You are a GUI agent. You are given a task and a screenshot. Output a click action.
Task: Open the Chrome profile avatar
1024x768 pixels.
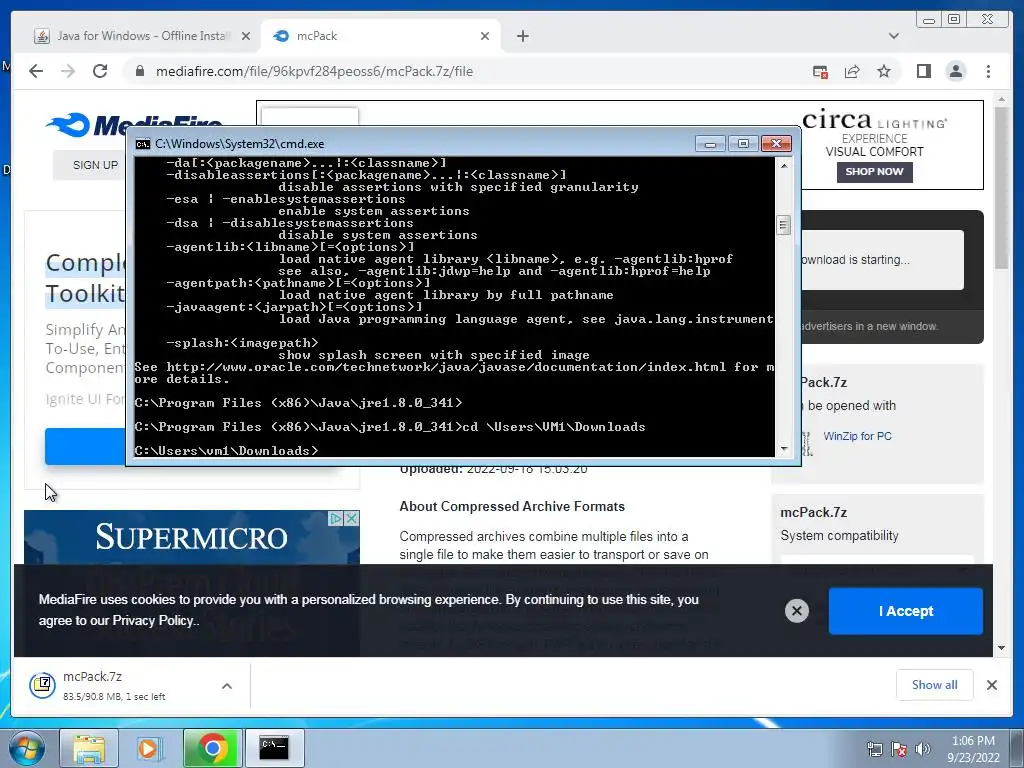(x=955, y=71)
